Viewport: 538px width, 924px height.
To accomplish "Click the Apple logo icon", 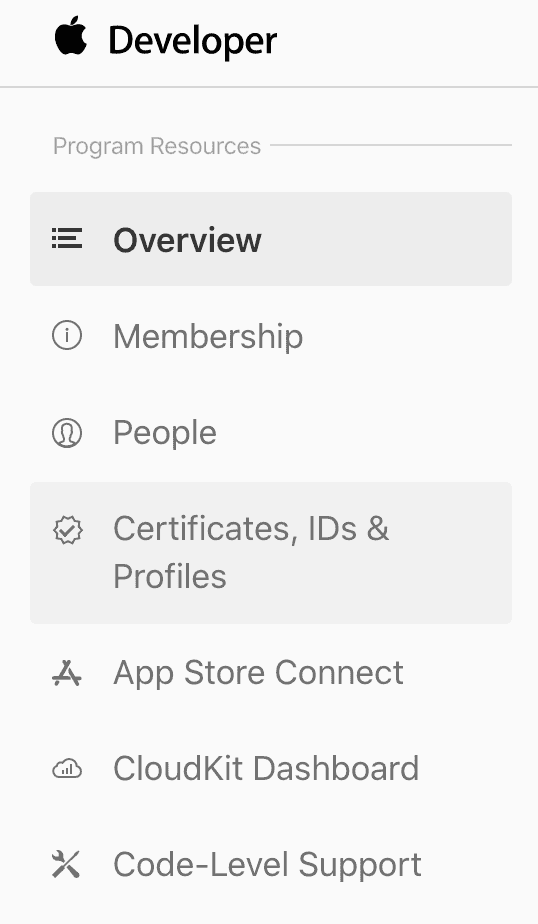I will point(71,37).
